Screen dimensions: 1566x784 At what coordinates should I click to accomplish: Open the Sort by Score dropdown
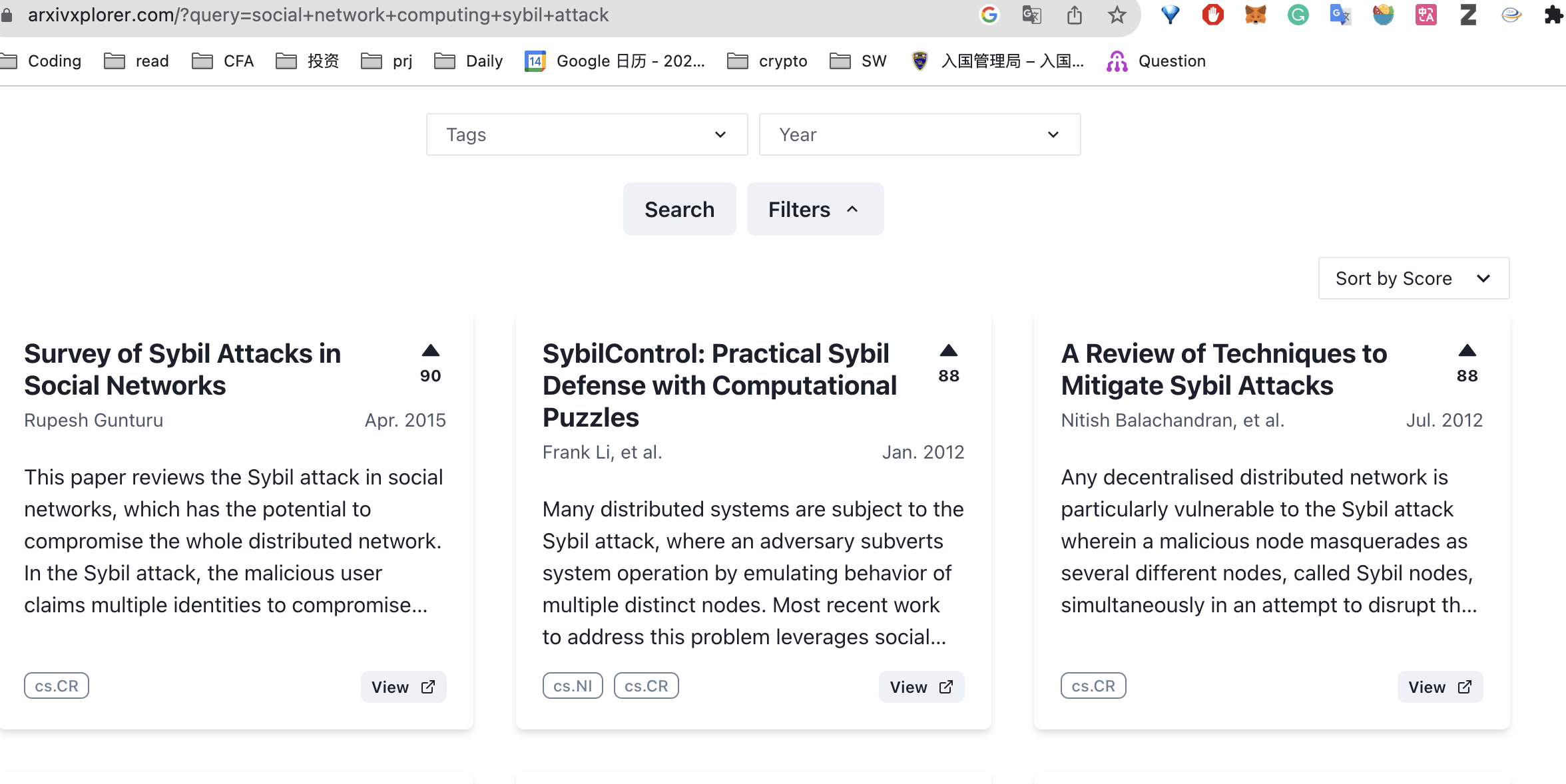pos(1413,278)
